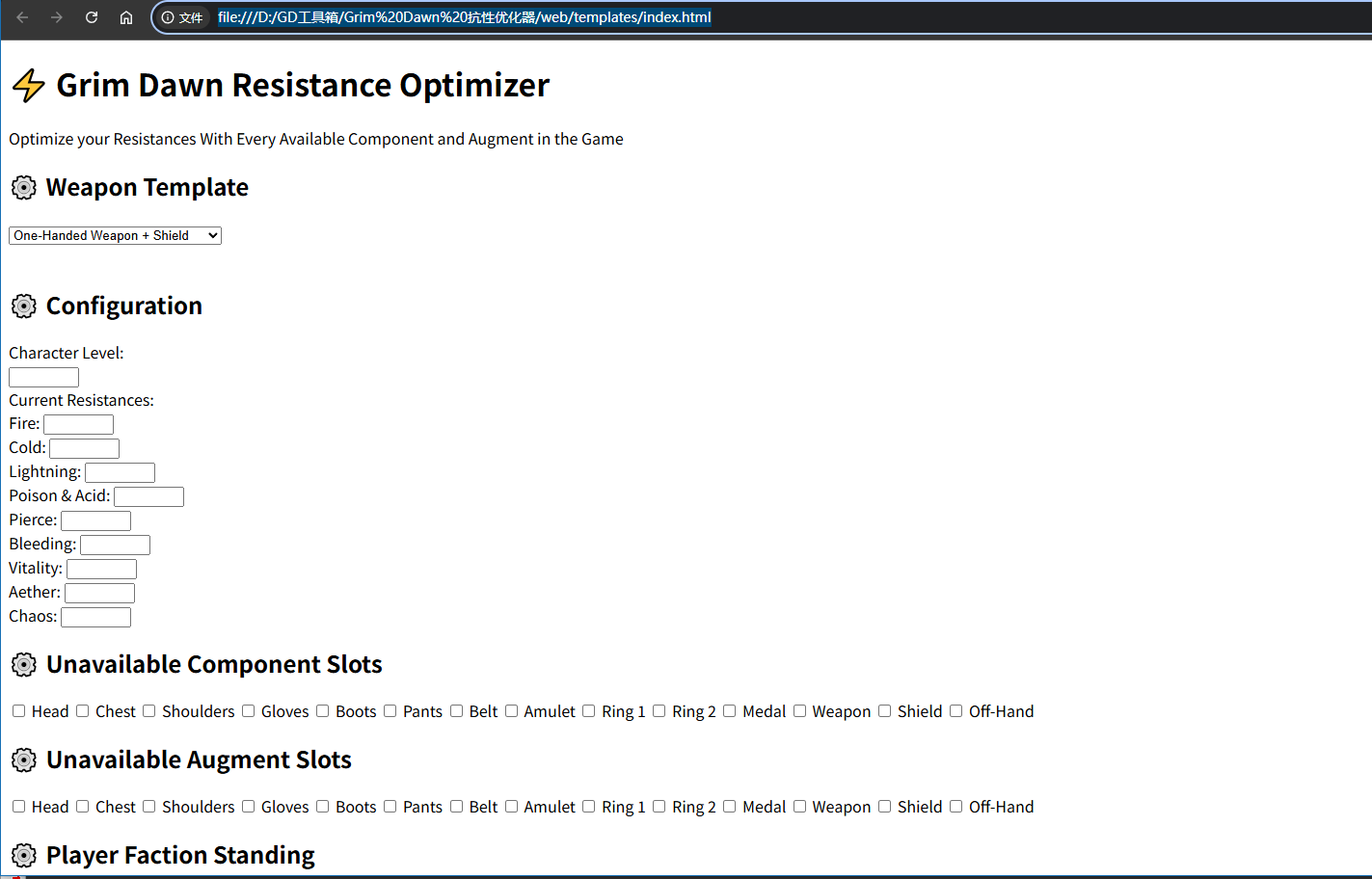
Task: Check Shoulders under Unavailable Augment Slots
Action: 149,807
